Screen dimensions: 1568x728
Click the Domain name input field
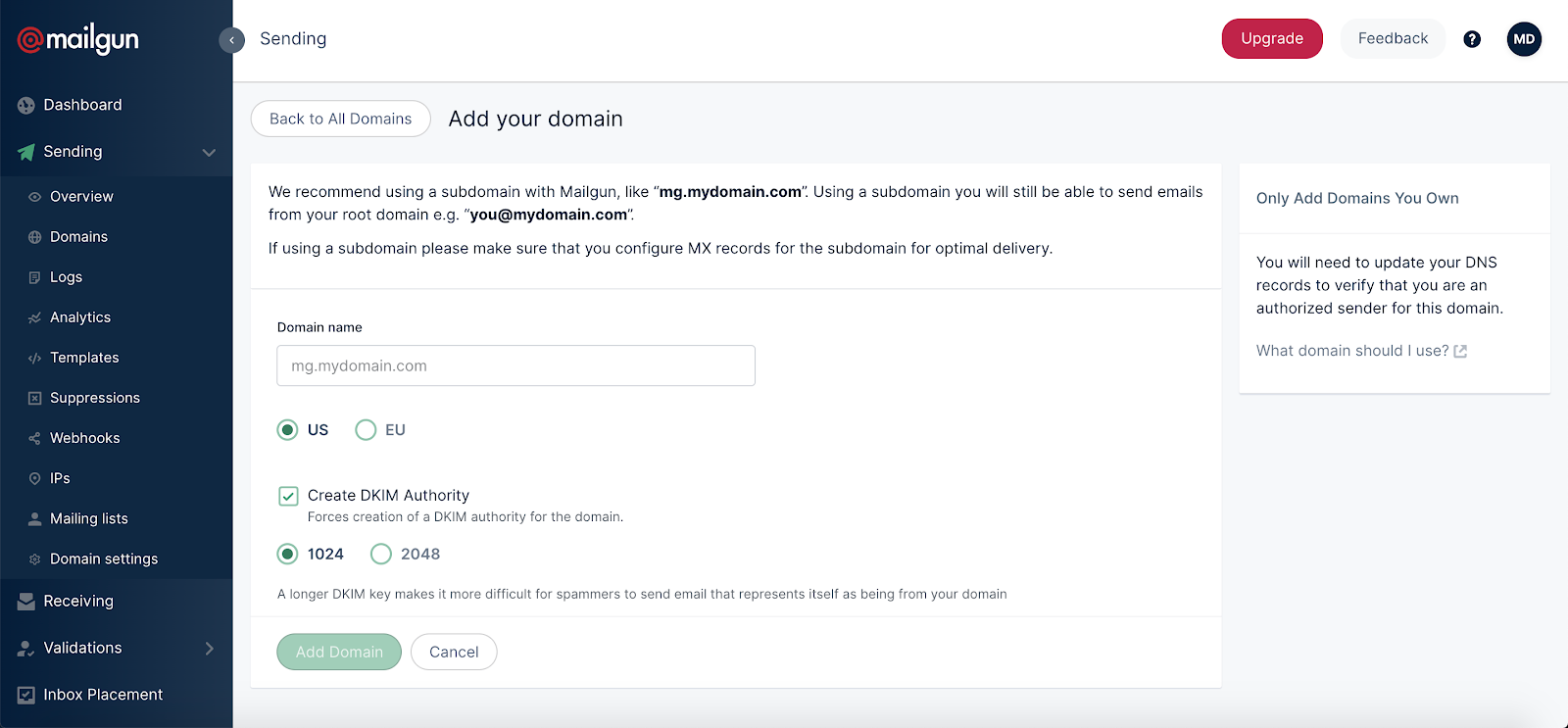515,365
